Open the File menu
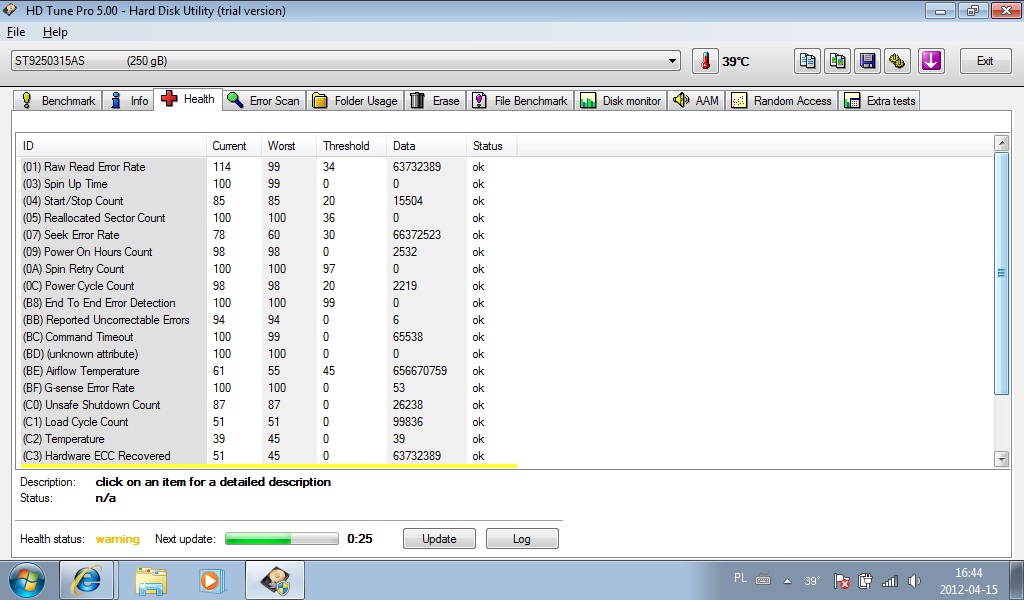This screenshot has width=1024, height=600. pyautogui.click(x=16, y=32)
